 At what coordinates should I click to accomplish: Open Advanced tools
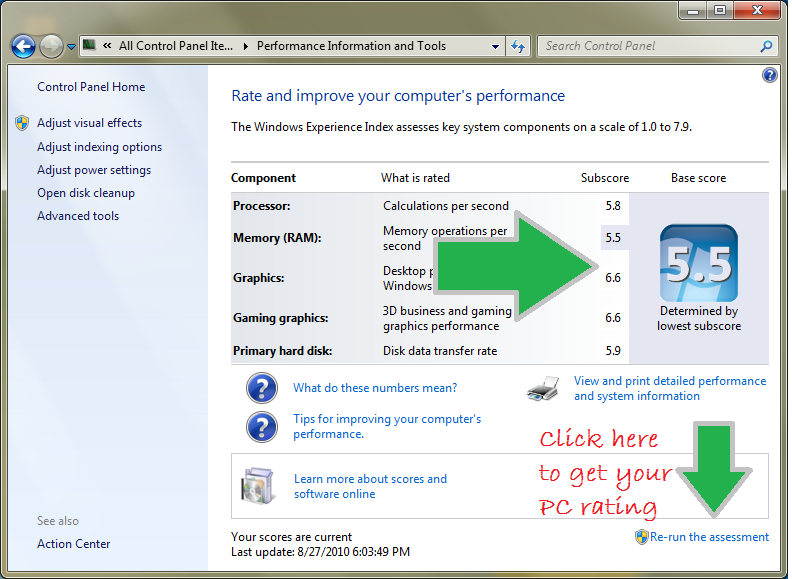pos(78,216)
